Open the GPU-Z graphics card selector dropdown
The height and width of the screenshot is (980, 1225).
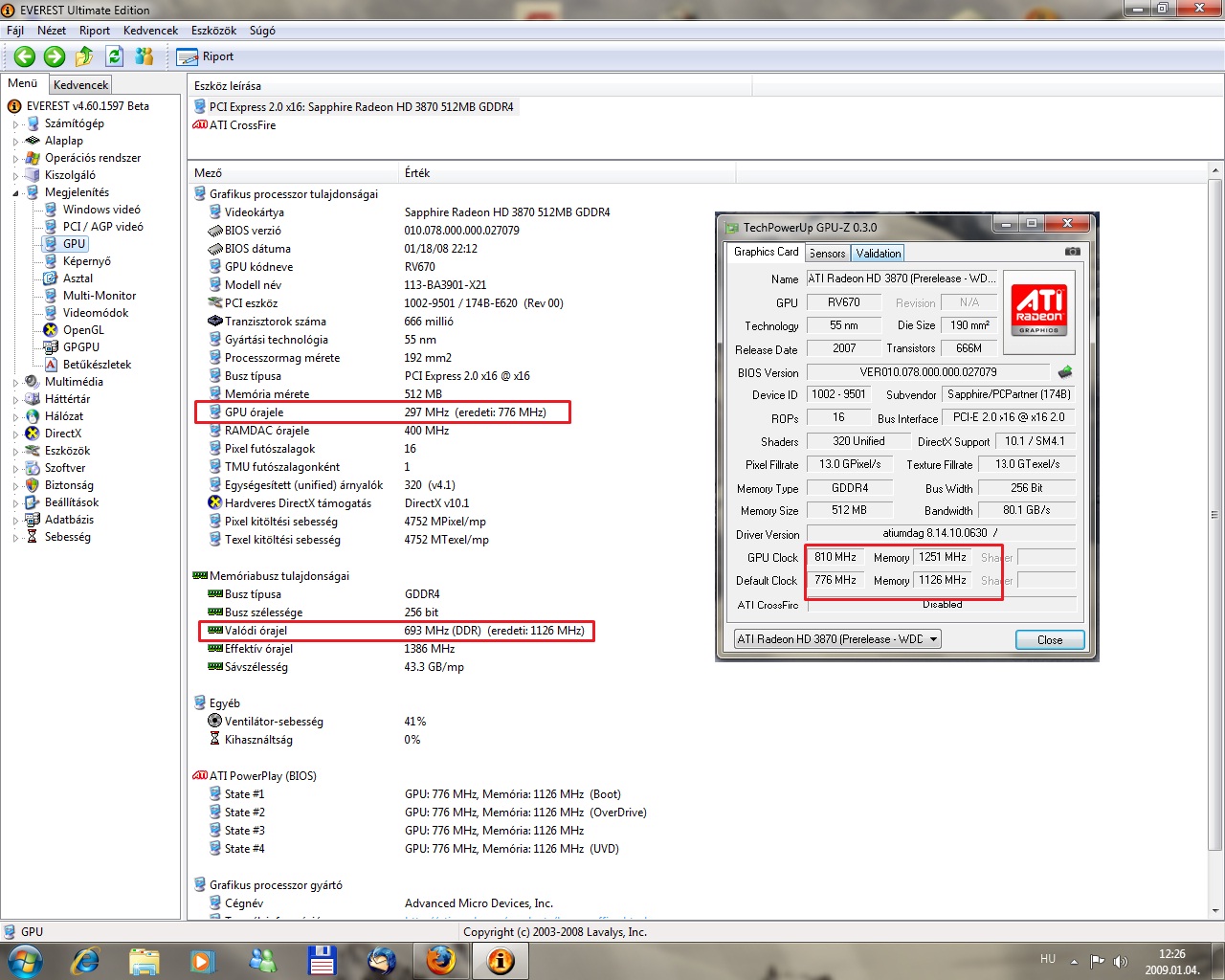837,639
